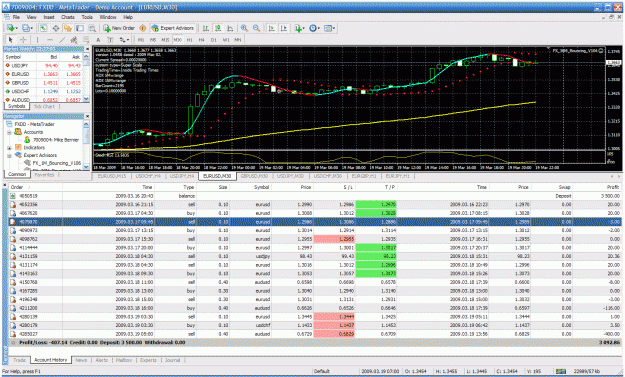Toggle the H1 timeframe button

190,40
